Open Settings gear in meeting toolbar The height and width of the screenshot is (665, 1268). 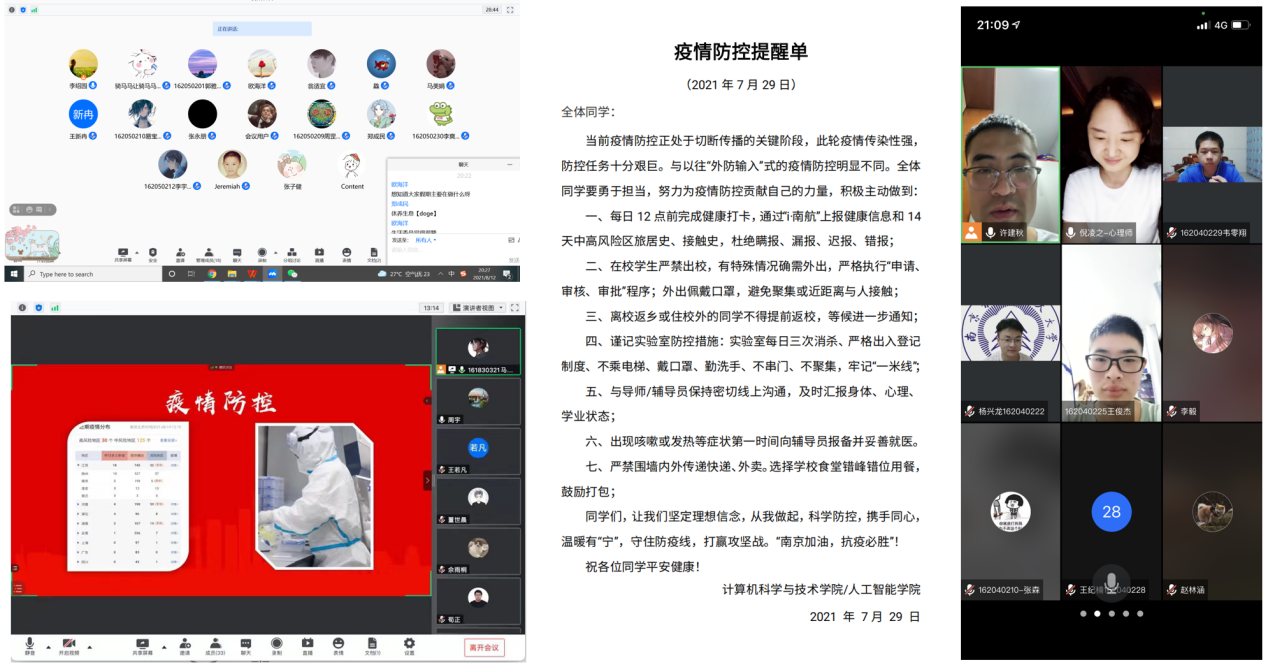click(x=409, y=645)
